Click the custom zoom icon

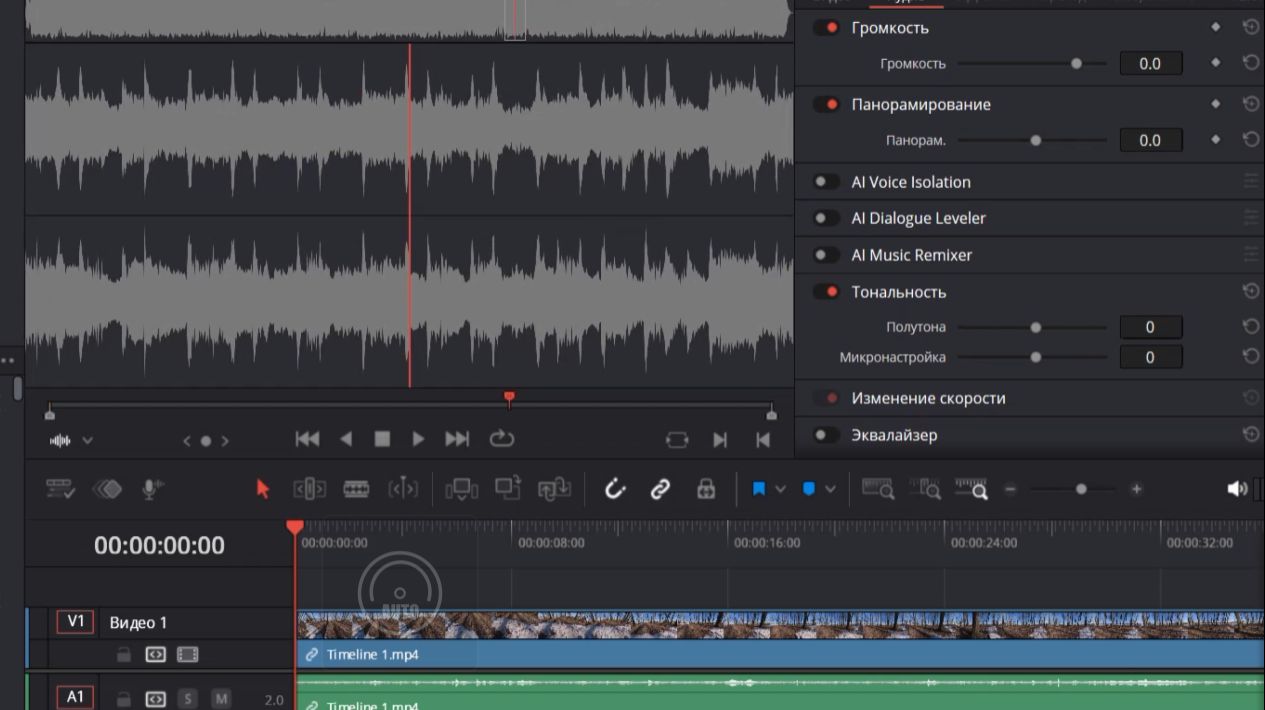point(971,489)
